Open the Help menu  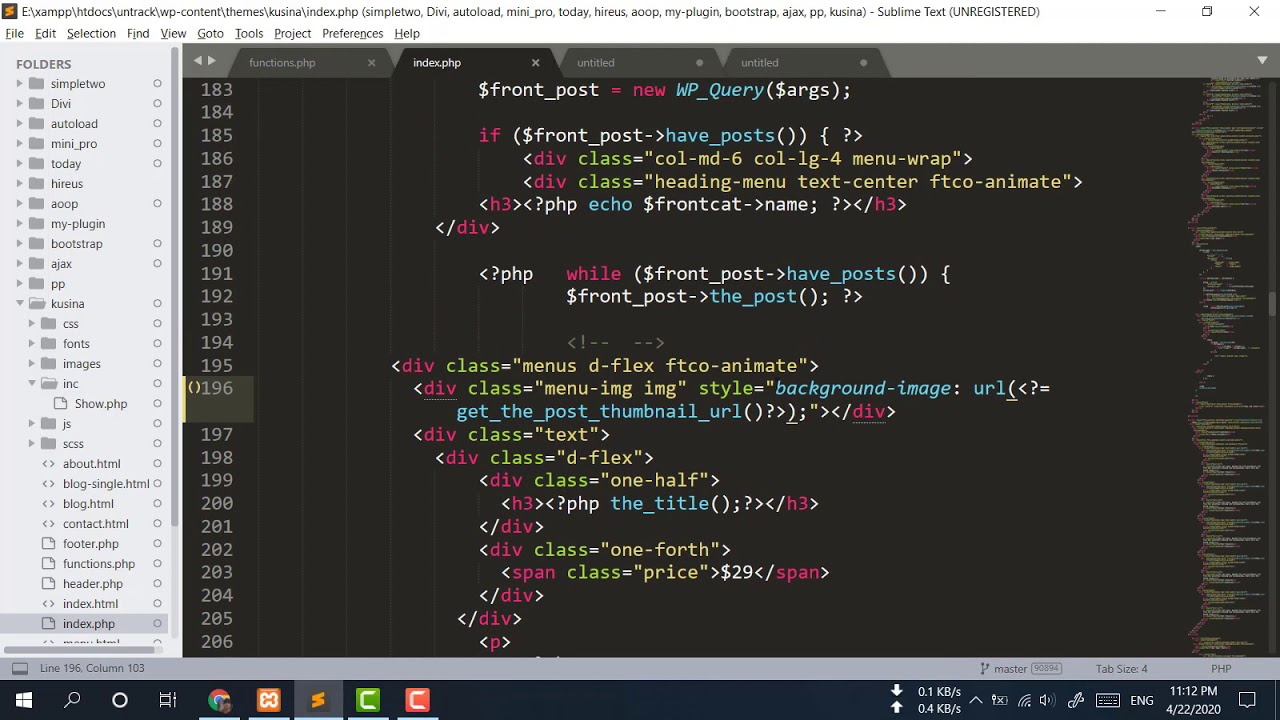pos(407,33)
